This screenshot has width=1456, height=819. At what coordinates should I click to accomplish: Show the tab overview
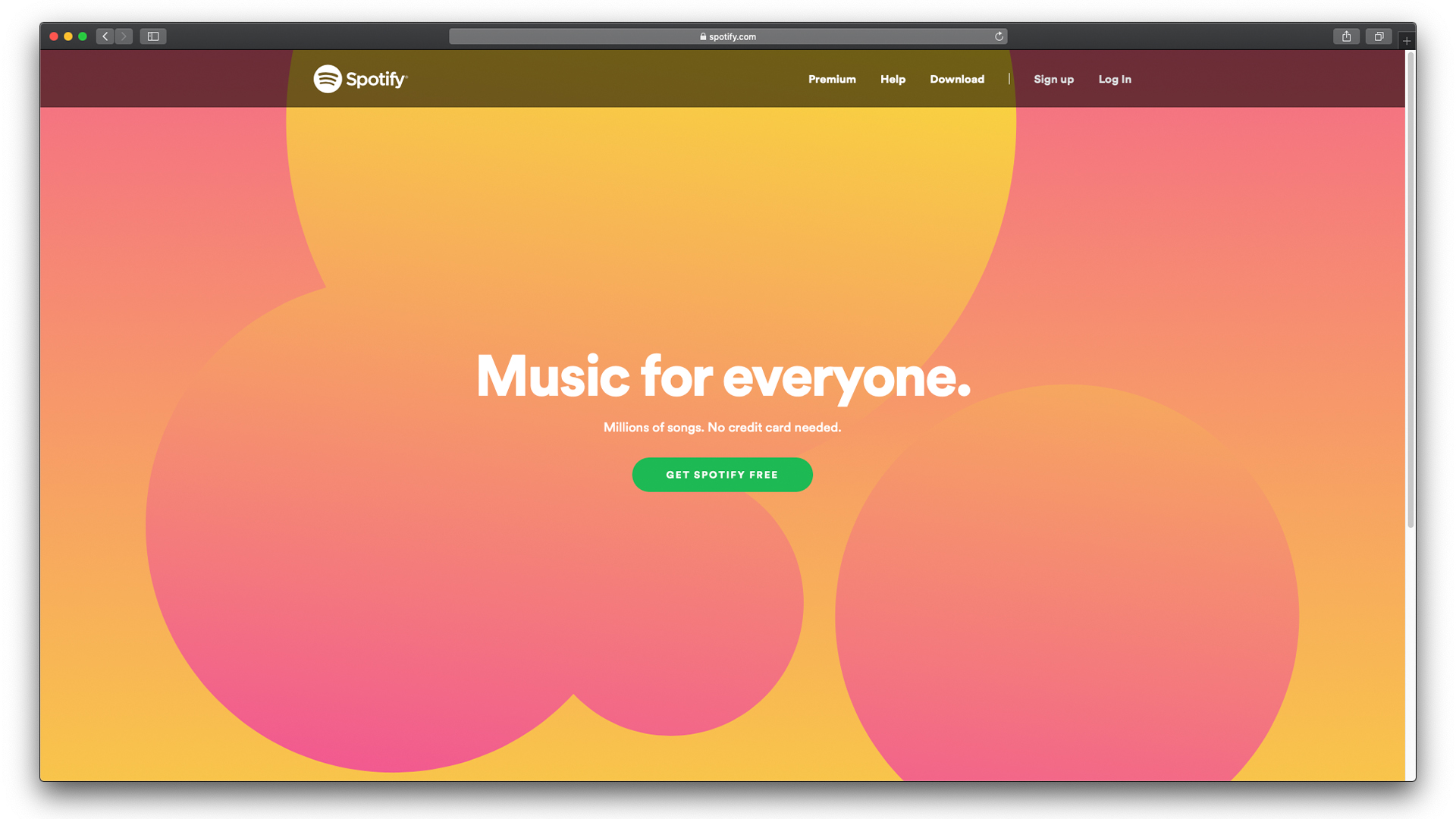click(x=1379, y=36)
